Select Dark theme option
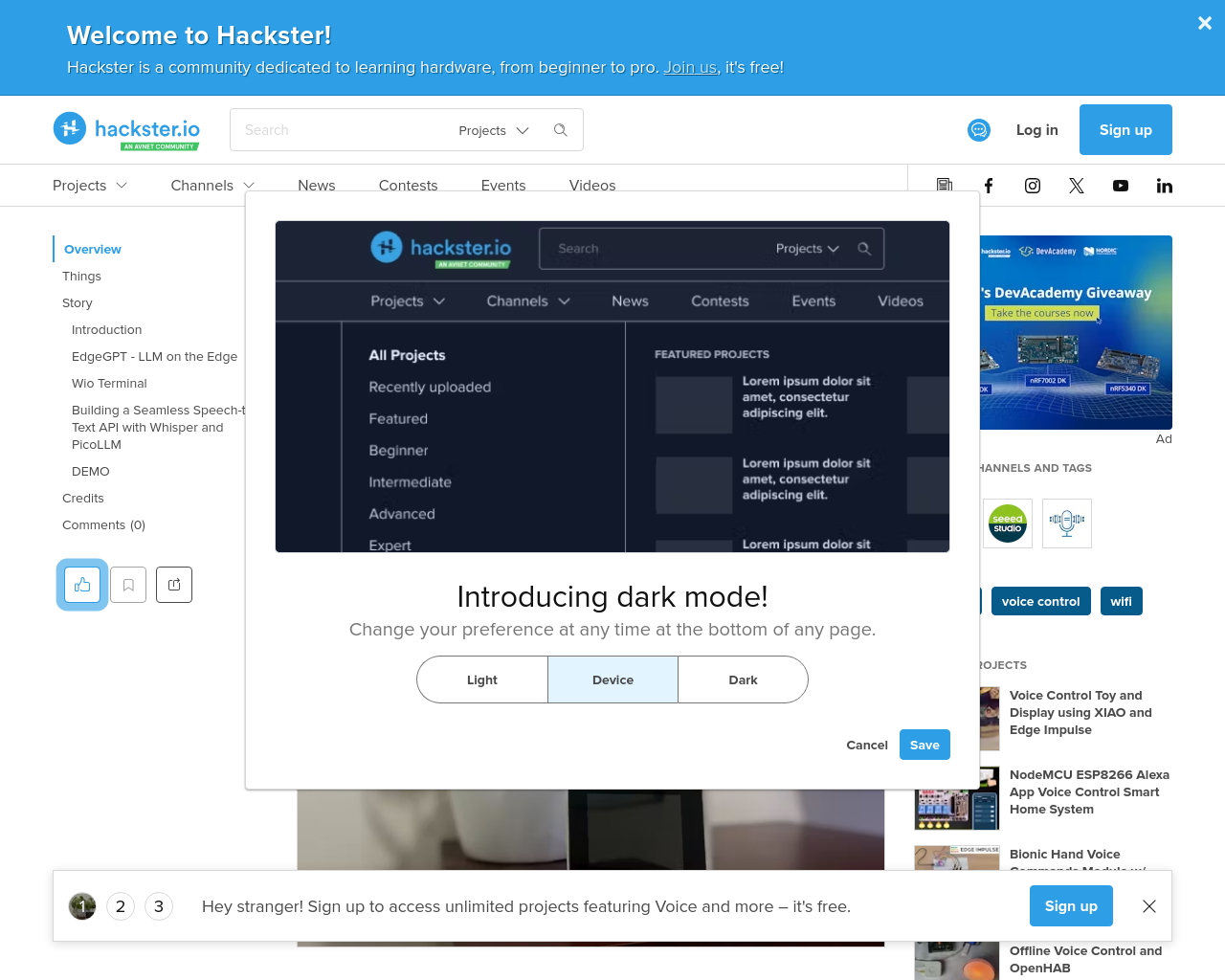Screen dimensions: 1225x980 tap(743, 679)
